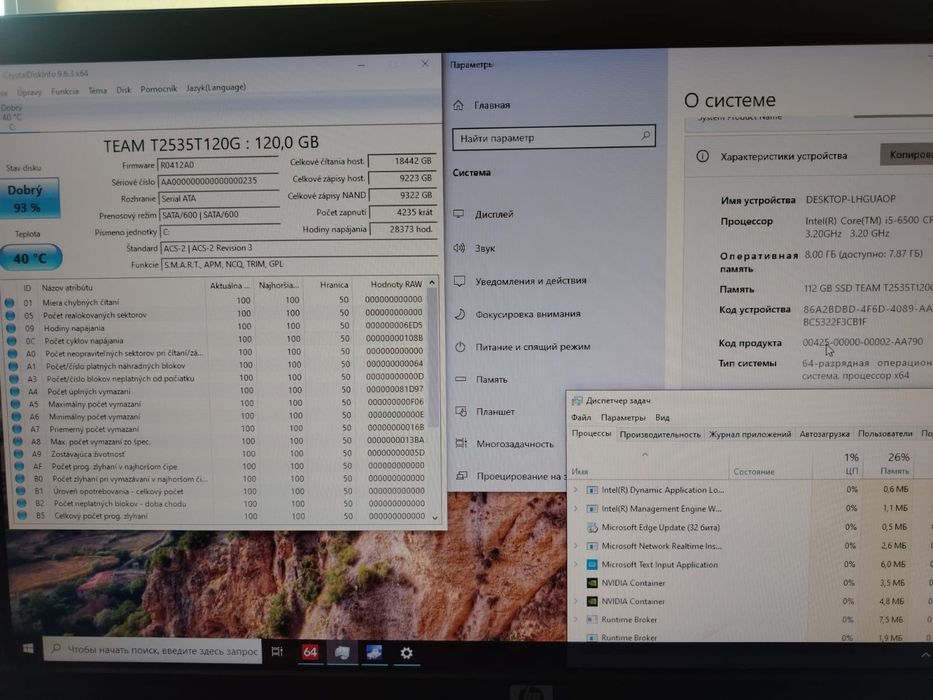This screenshot has height=700, width=933.
Task: Open the Файл menu in Task Manager
Action: click(581, 417)
